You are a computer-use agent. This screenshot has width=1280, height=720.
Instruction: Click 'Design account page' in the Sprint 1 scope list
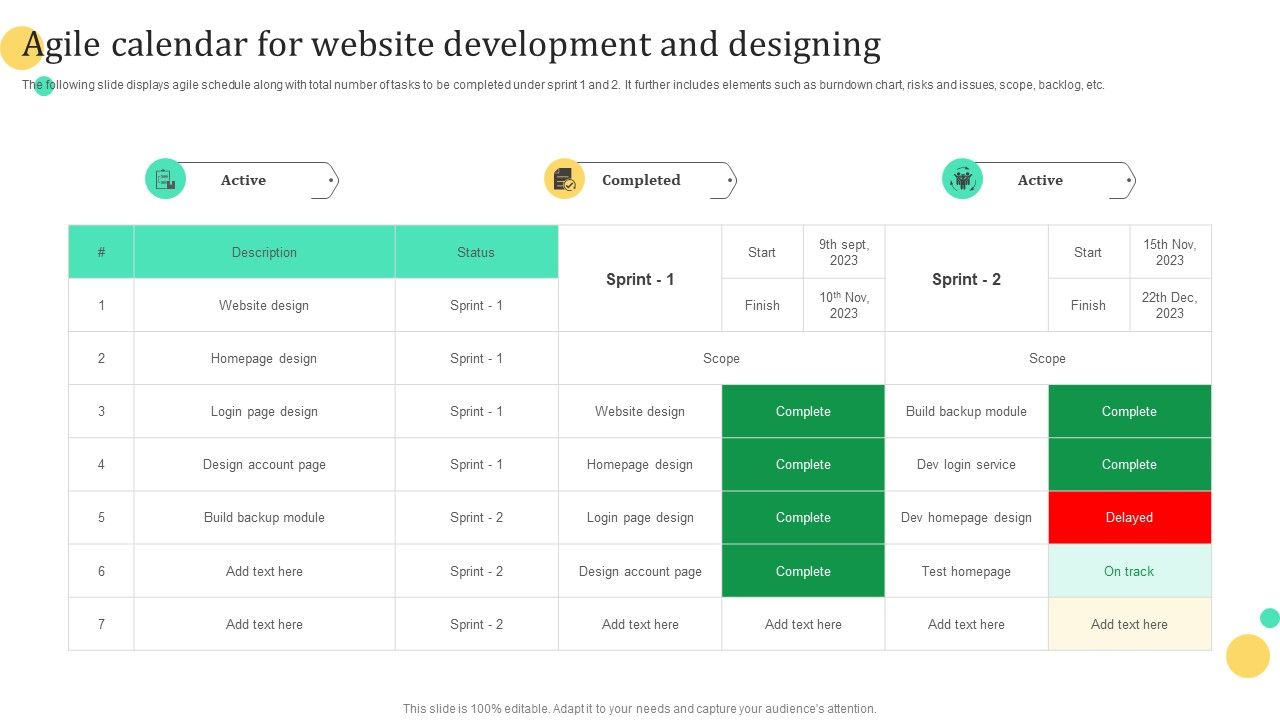(640, 571)
